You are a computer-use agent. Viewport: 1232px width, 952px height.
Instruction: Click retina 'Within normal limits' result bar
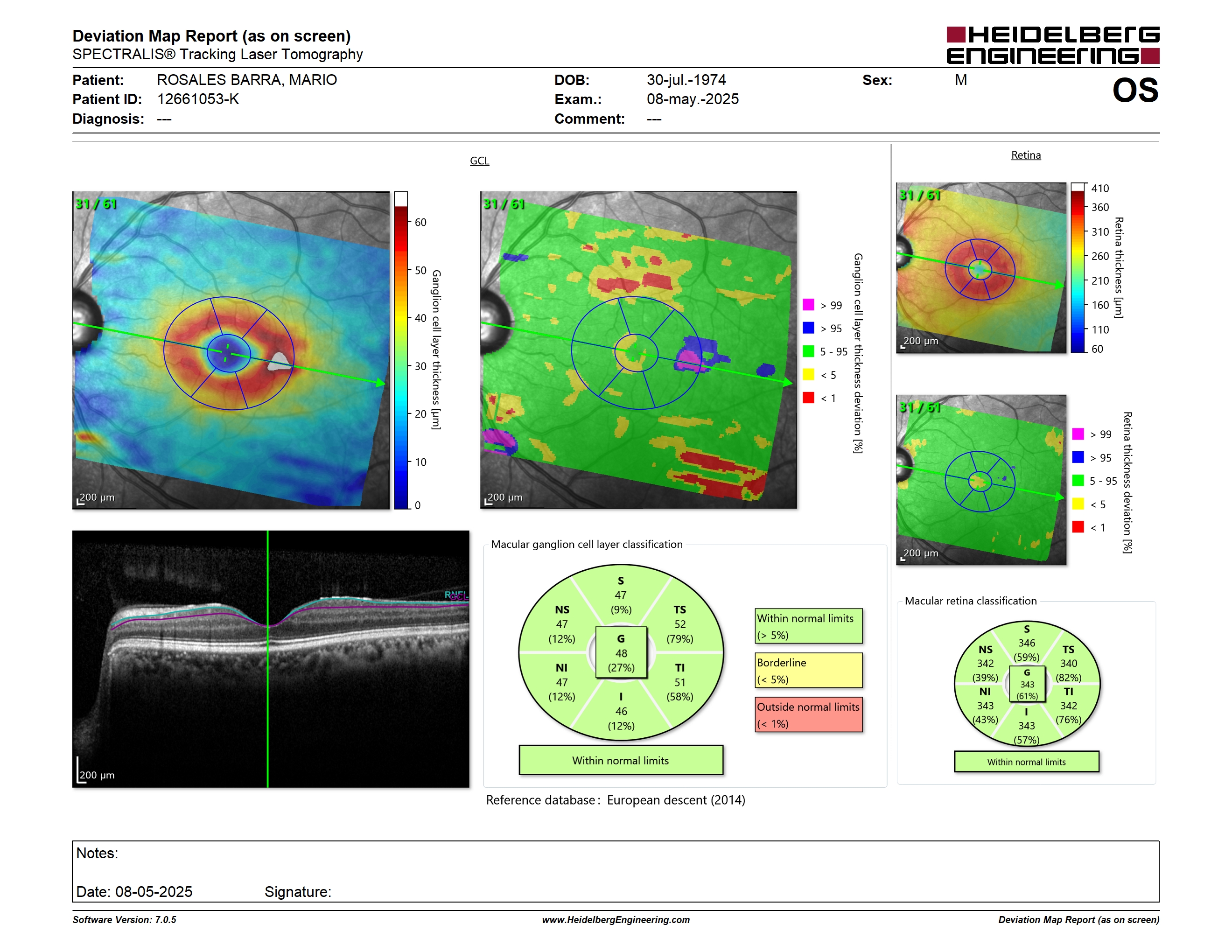point(1026,762)
